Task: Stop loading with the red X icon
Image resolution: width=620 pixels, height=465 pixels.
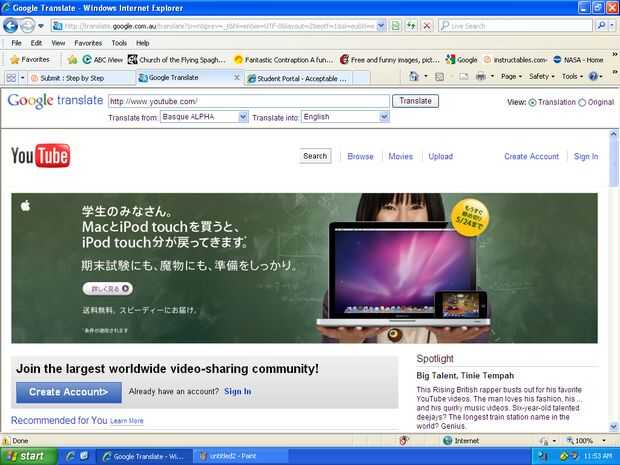Action: tap(427, 26)
